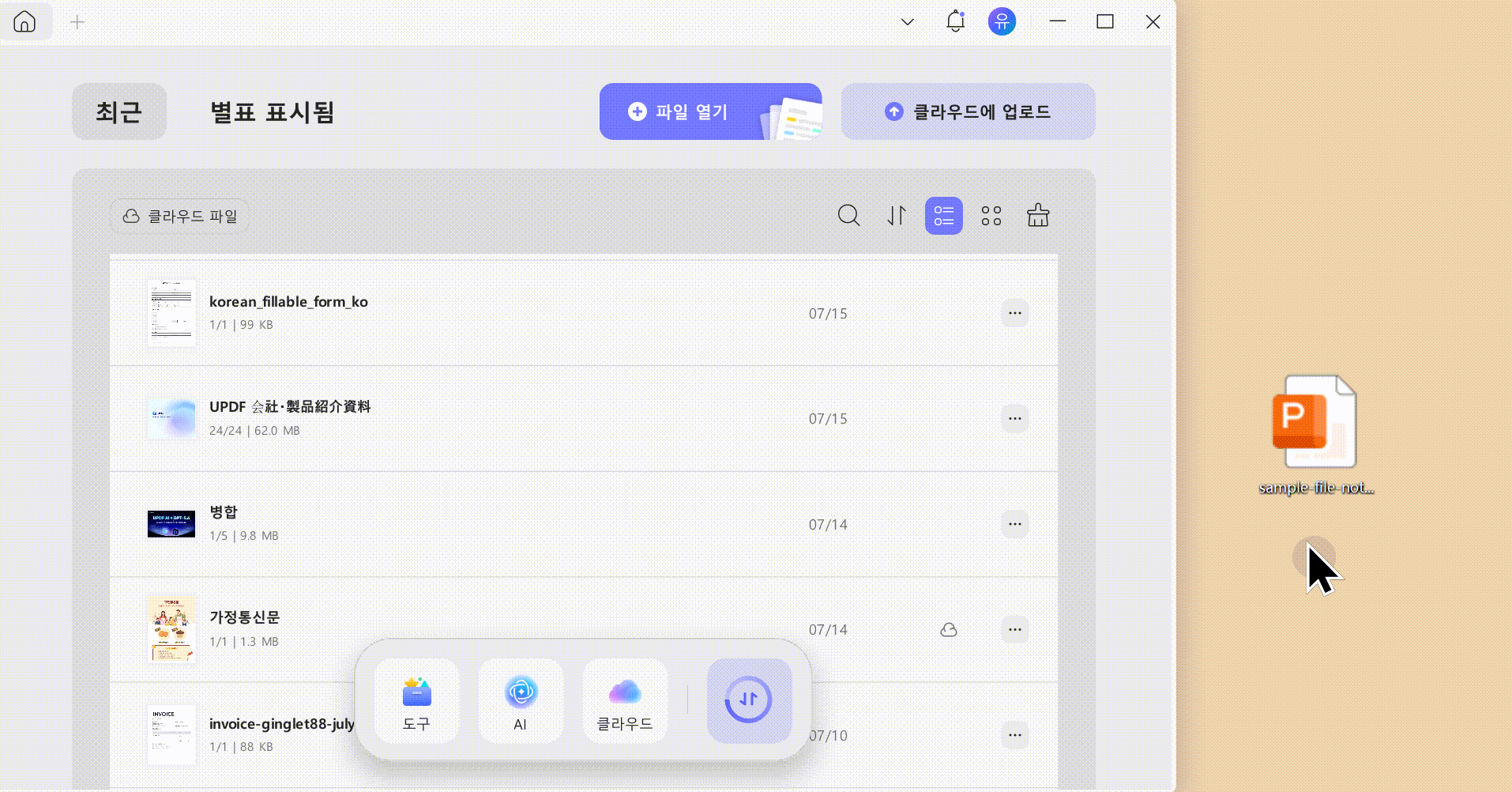Viewport: 1512px width, 792px height.
Task: Open the home tab icon
Action: (x=24, y=21)
